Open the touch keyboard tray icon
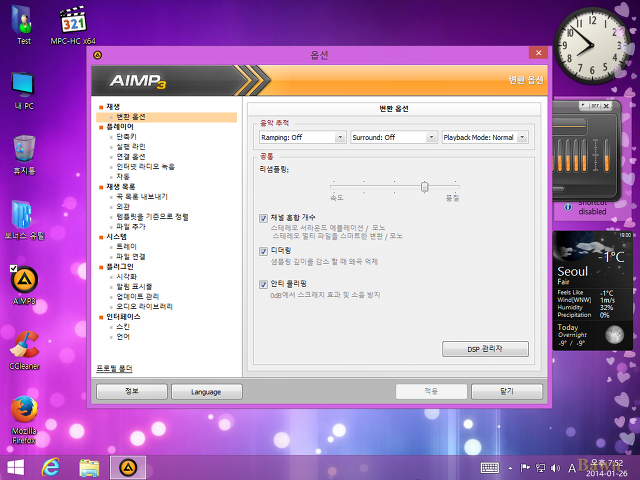The image size is (640, 480). tap(490, 468)
